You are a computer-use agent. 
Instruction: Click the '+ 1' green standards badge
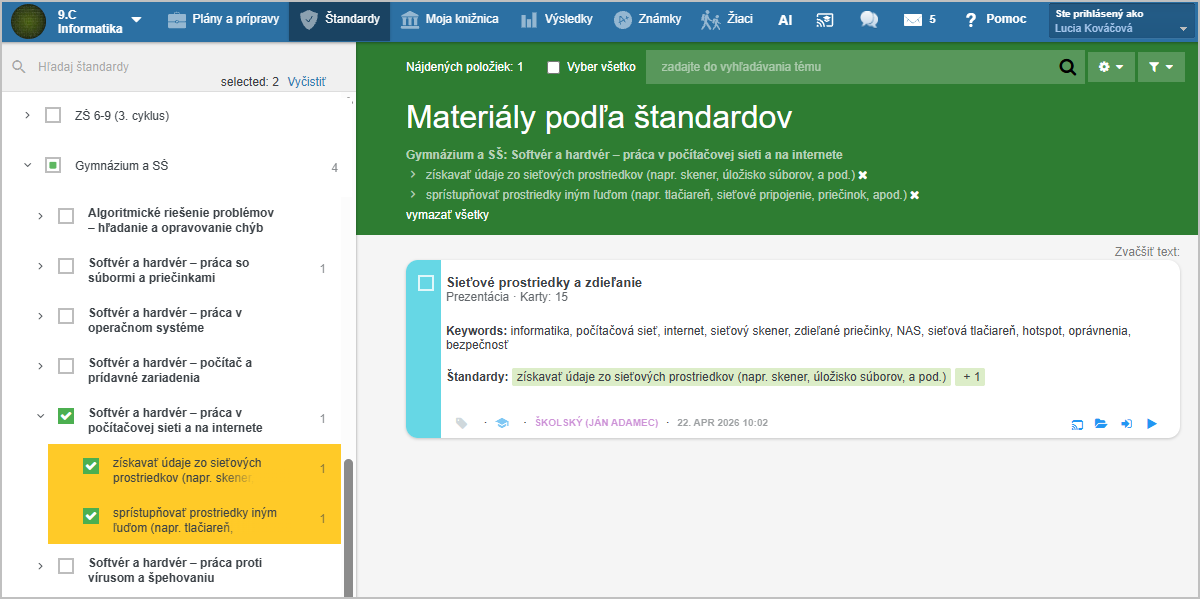pyautogui.click(x=969, y=377)
